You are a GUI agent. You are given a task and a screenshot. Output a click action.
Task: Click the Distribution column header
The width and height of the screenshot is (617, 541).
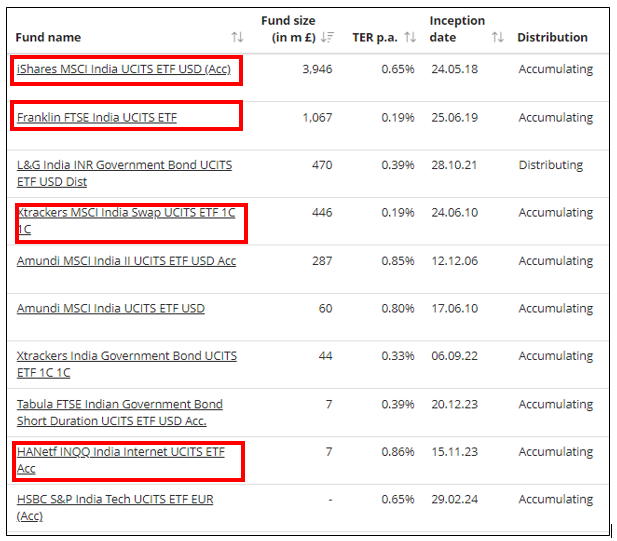[x=552, y=37]
